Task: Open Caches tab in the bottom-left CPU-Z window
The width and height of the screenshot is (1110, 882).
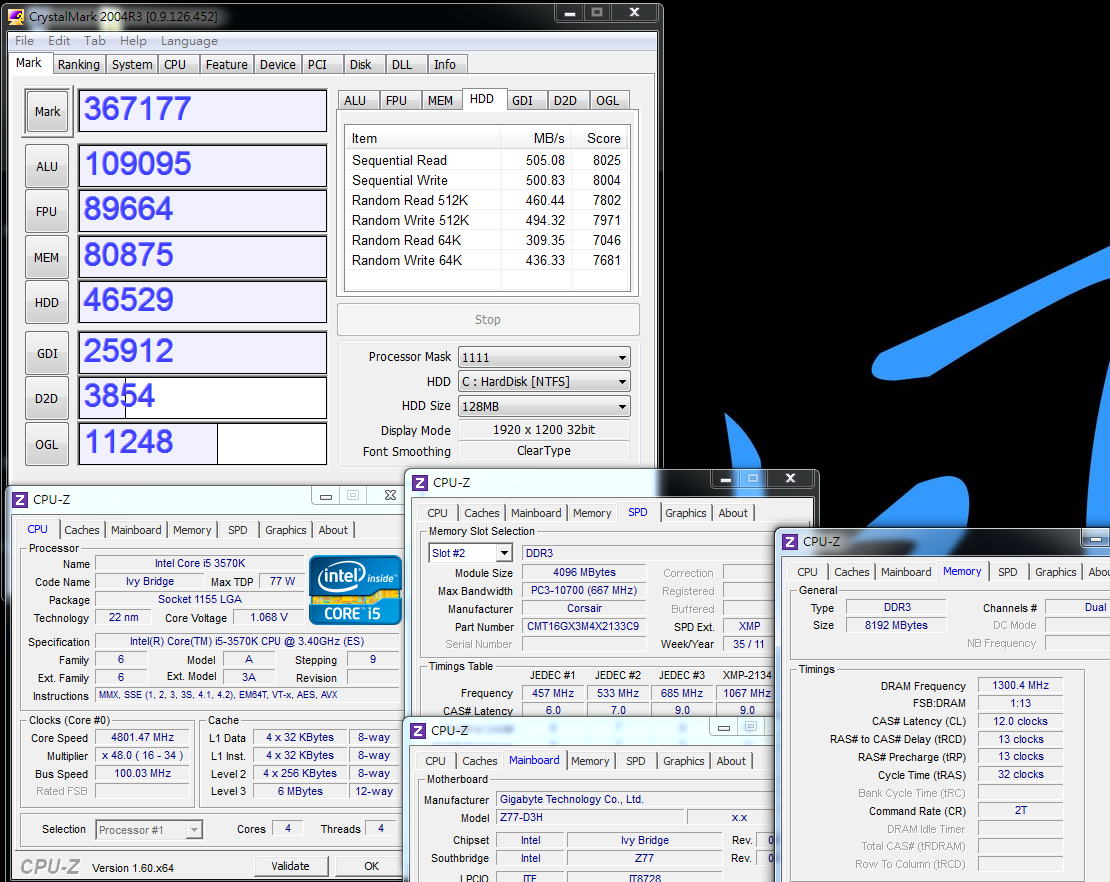Action: pyautogui.click(x=82, y=529)
